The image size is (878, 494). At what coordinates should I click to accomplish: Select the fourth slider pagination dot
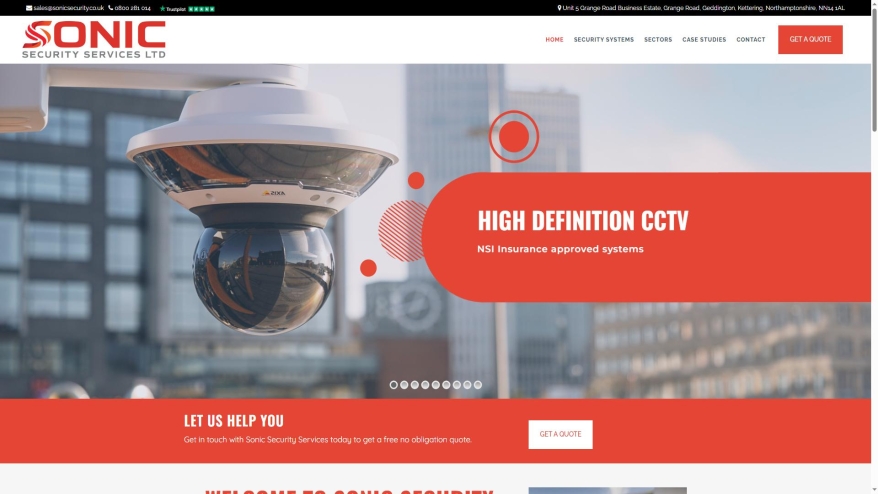pos(425,385)
